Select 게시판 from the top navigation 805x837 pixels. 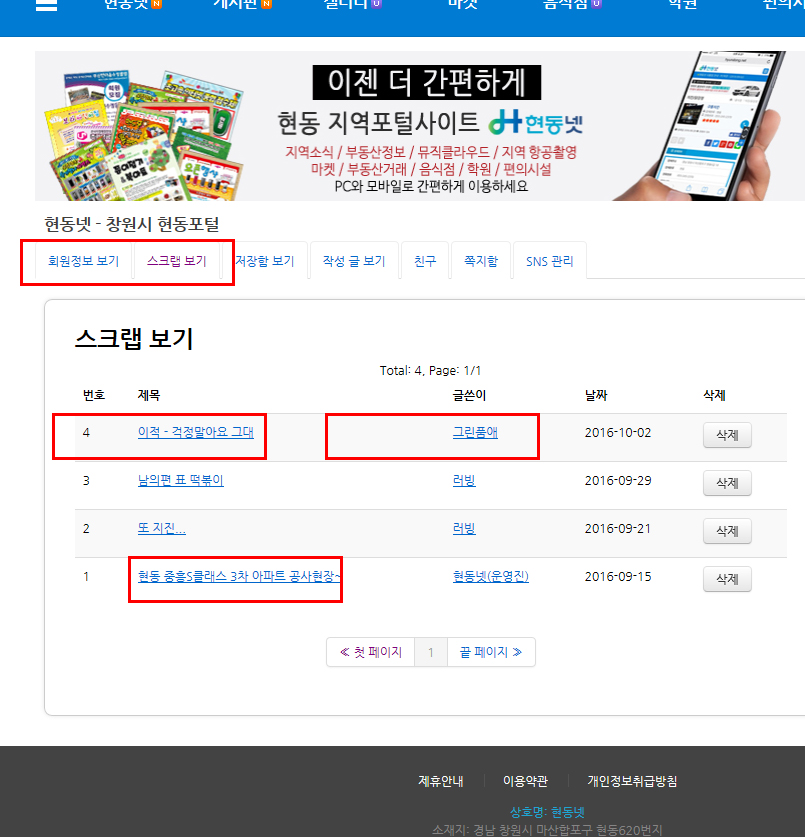pos(235,4)
